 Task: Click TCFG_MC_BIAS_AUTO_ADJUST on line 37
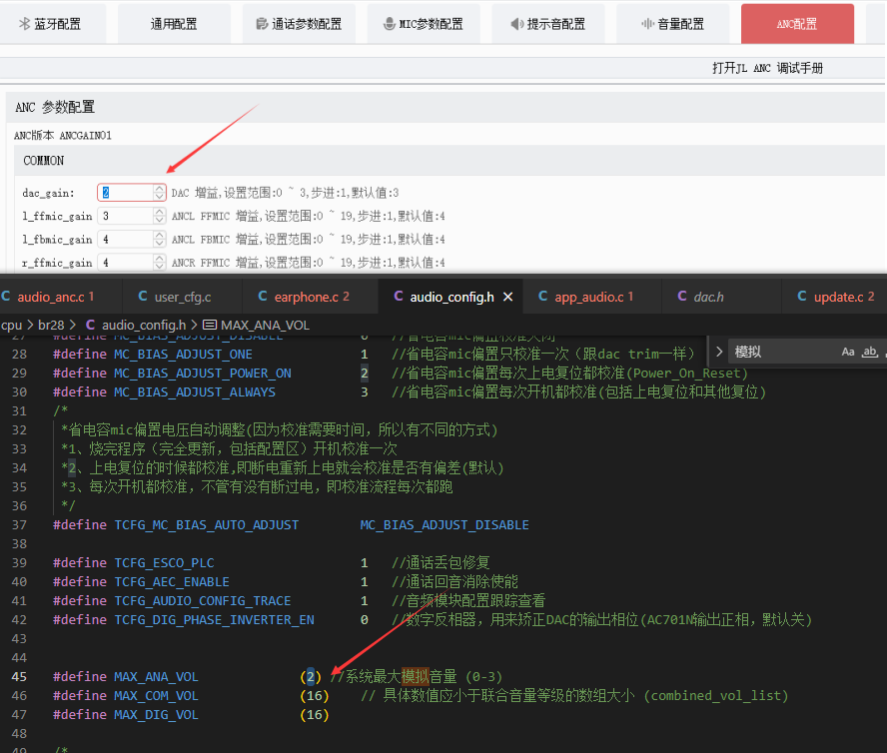coord(206,525)
